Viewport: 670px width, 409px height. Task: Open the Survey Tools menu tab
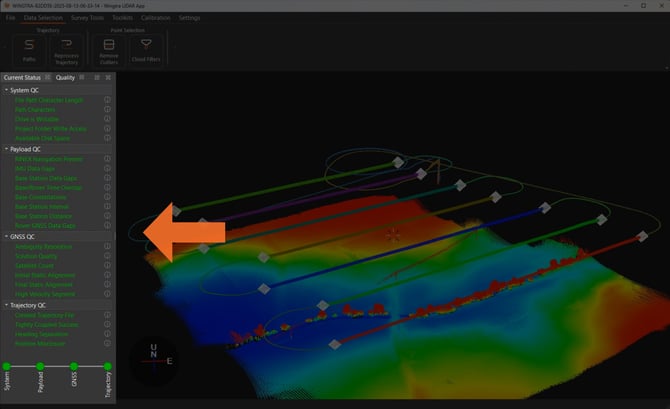87,18
